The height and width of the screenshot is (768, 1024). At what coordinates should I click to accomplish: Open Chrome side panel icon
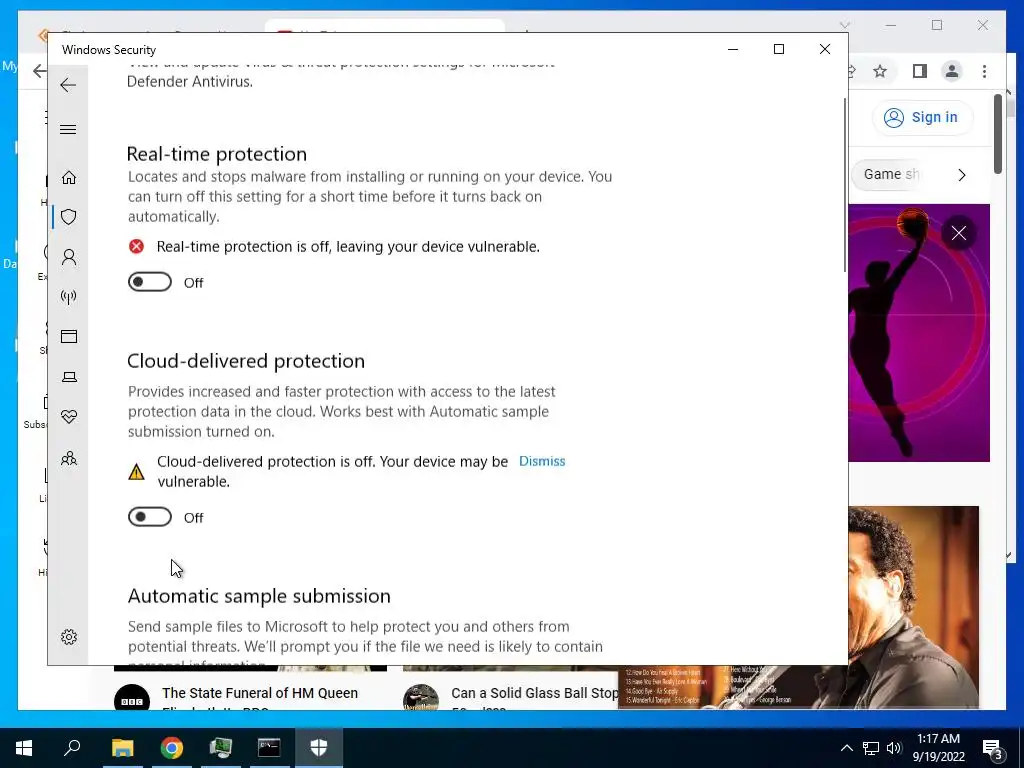click(920, 71)
